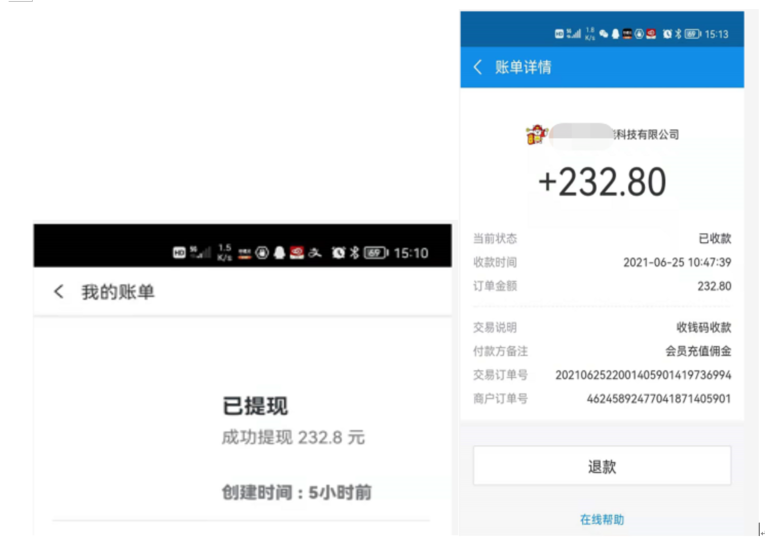The image size is (765, 537).
Task: Tap the battery indicator next to 15:13
Action: pyautogui.click(x=692, y=34)
